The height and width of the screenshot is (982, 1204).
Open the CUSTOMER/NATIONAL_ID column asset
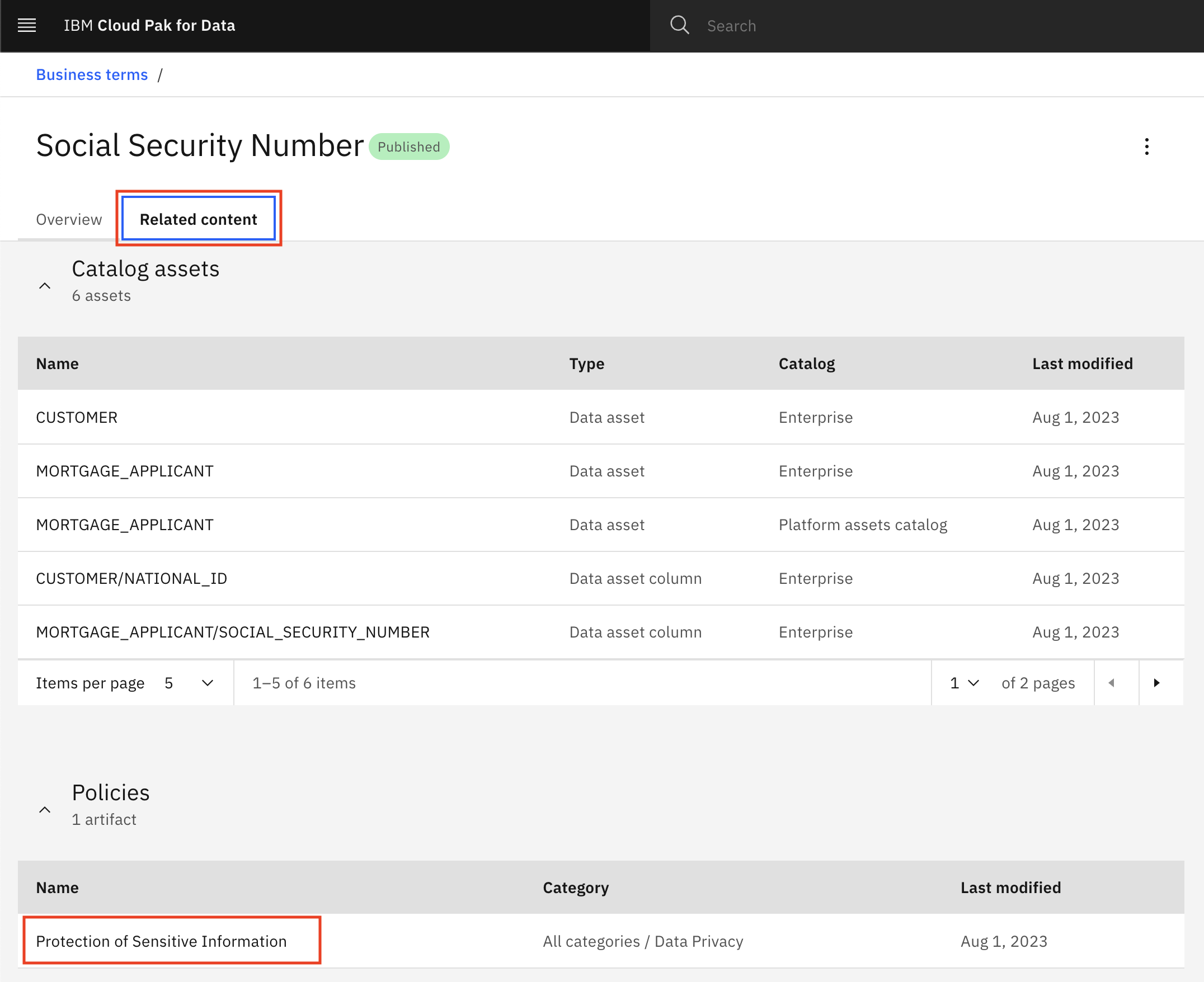point(132,578)
